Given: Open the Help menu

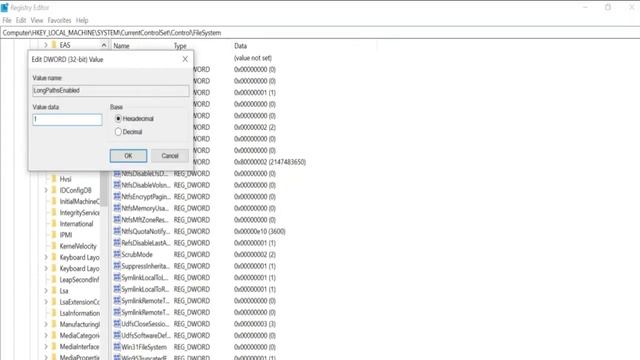Looking at the screenshot, I should pos(82,20).
